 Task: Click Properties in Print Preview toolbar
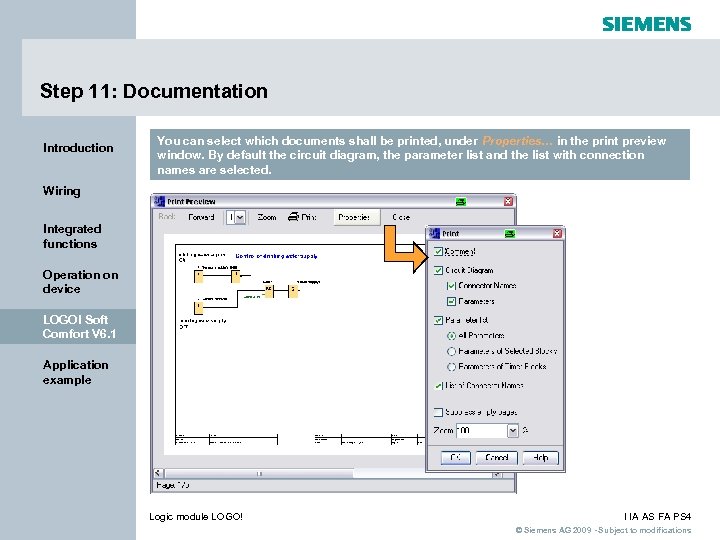click(x=356, y=217)
